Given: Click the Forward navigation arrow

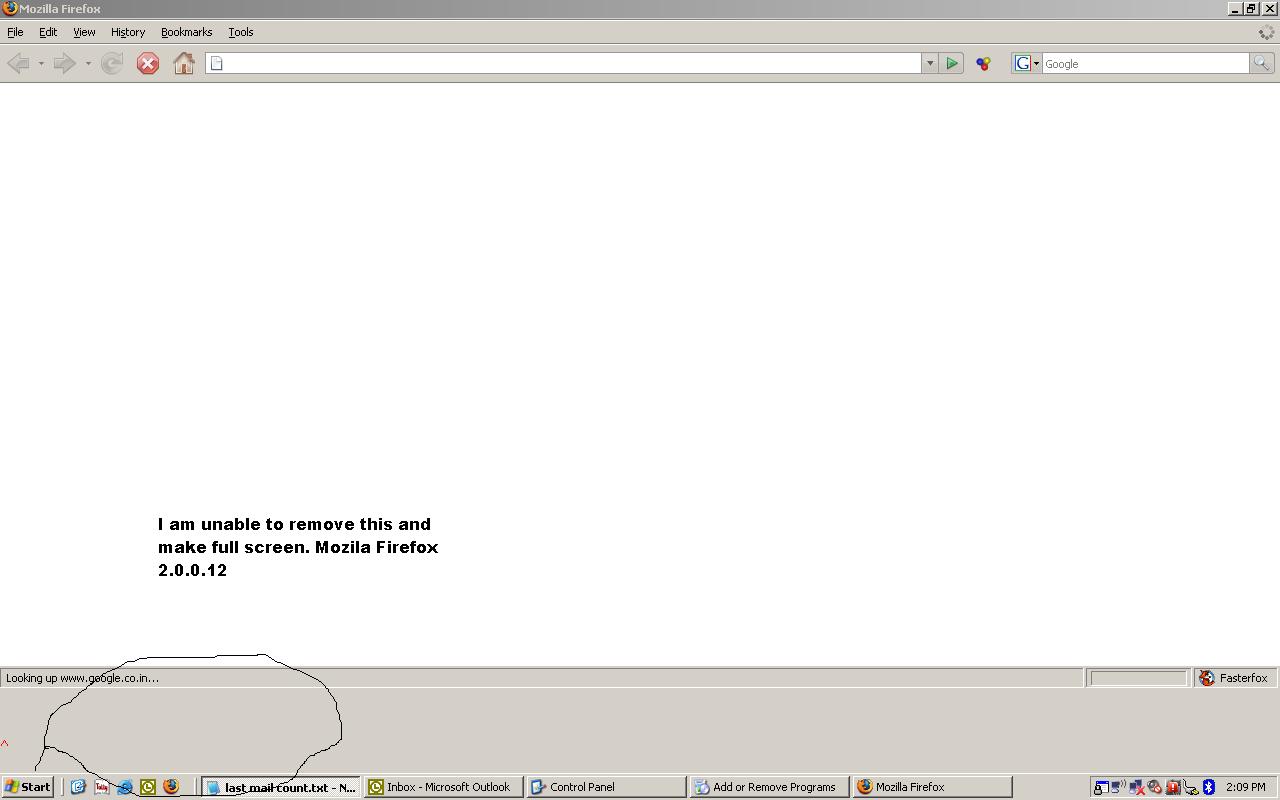Looking at the screenshot, I should [x=64, y=64].
